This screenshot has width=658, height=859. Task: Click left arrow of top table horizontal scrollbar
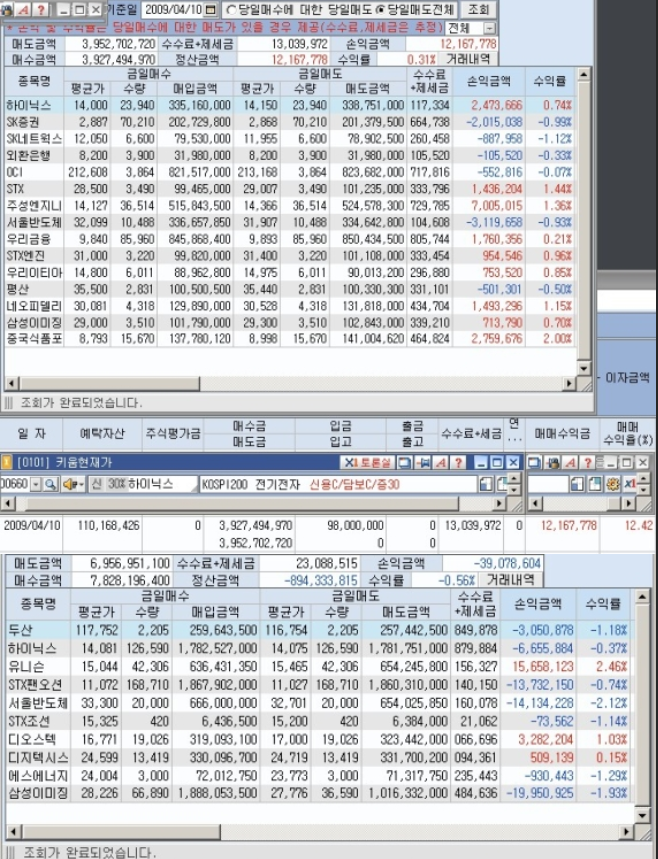point(11,383)
